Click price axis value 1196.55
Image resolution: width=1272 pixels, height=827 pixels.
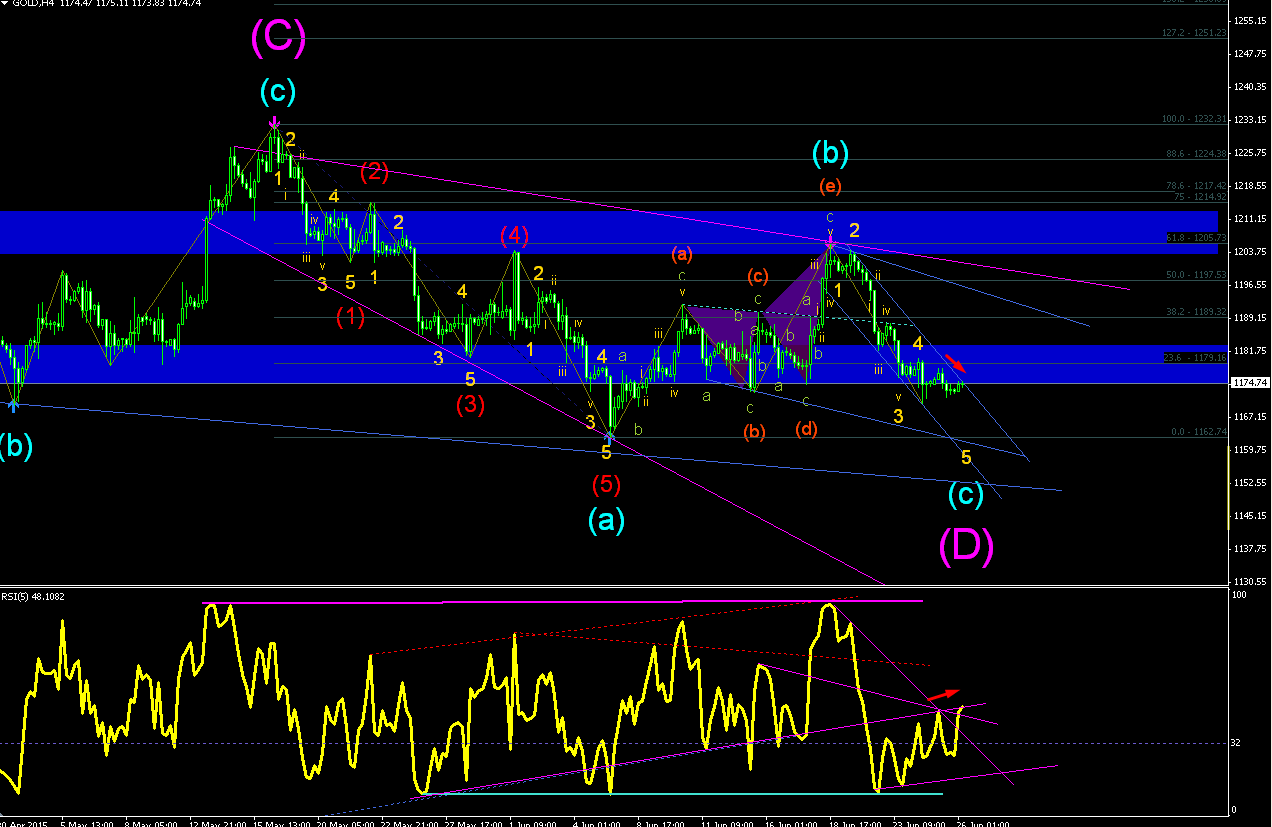pyautogui.click(x=1250, y=285)
